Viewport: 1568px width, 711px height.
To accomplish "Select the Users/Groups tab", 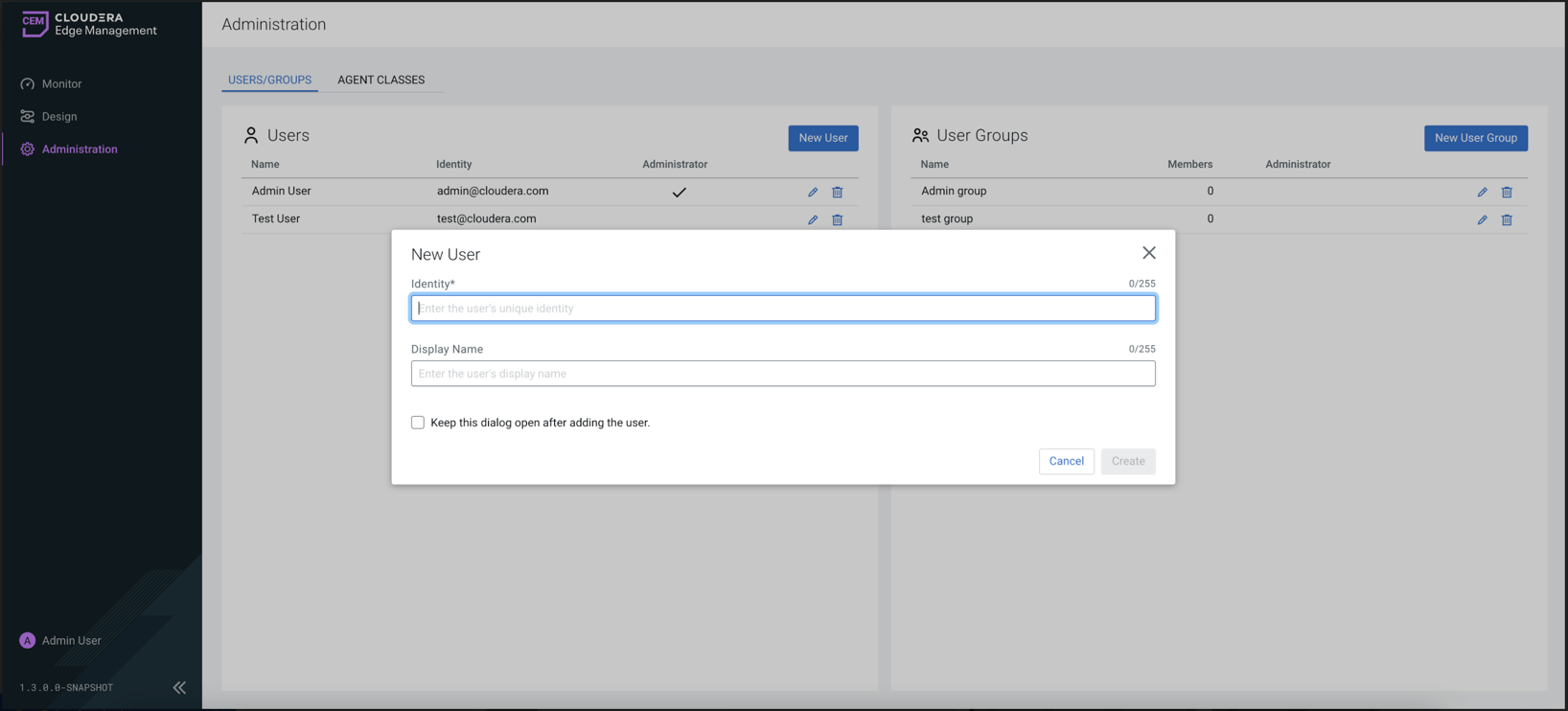I will (x=269, y=80).
